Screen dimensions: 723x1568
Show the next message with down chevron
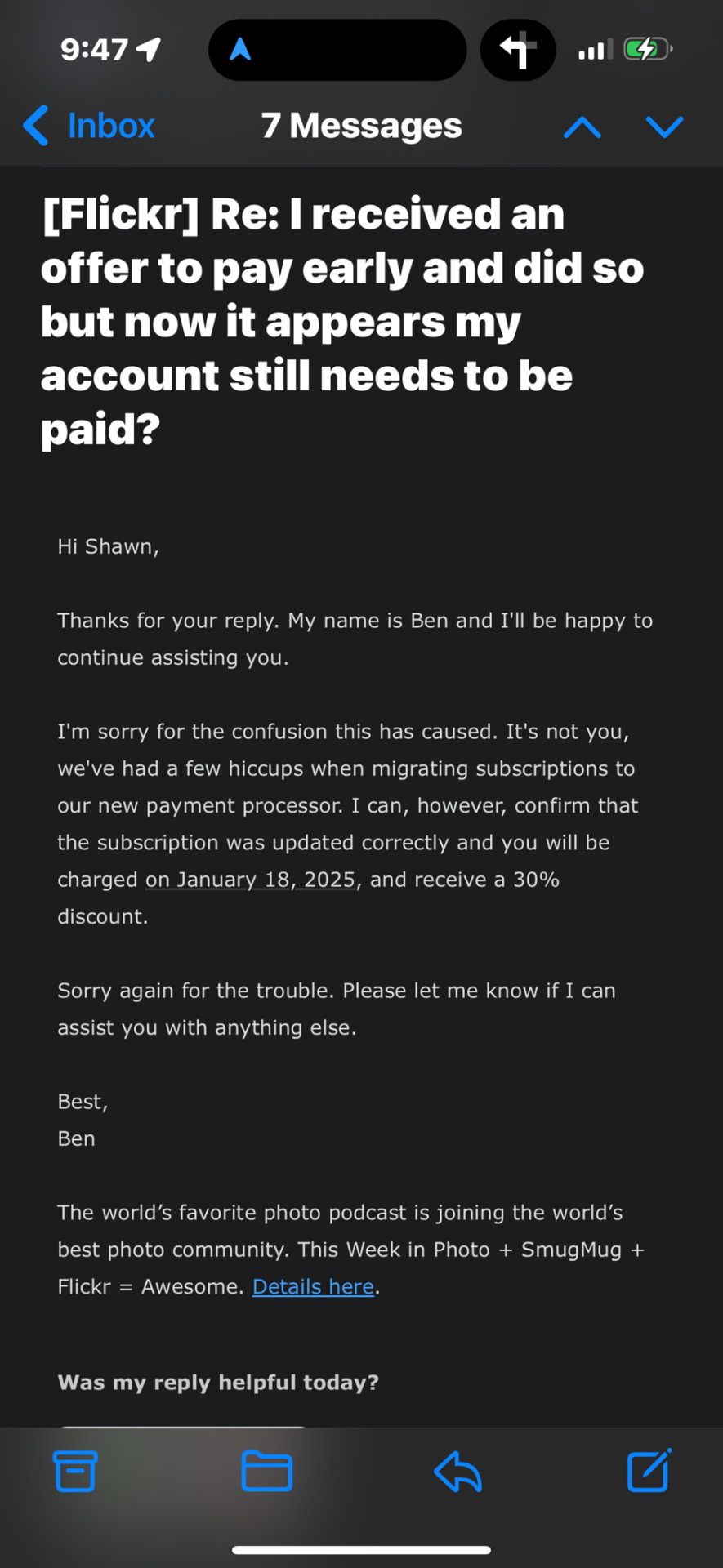(664, 127)
